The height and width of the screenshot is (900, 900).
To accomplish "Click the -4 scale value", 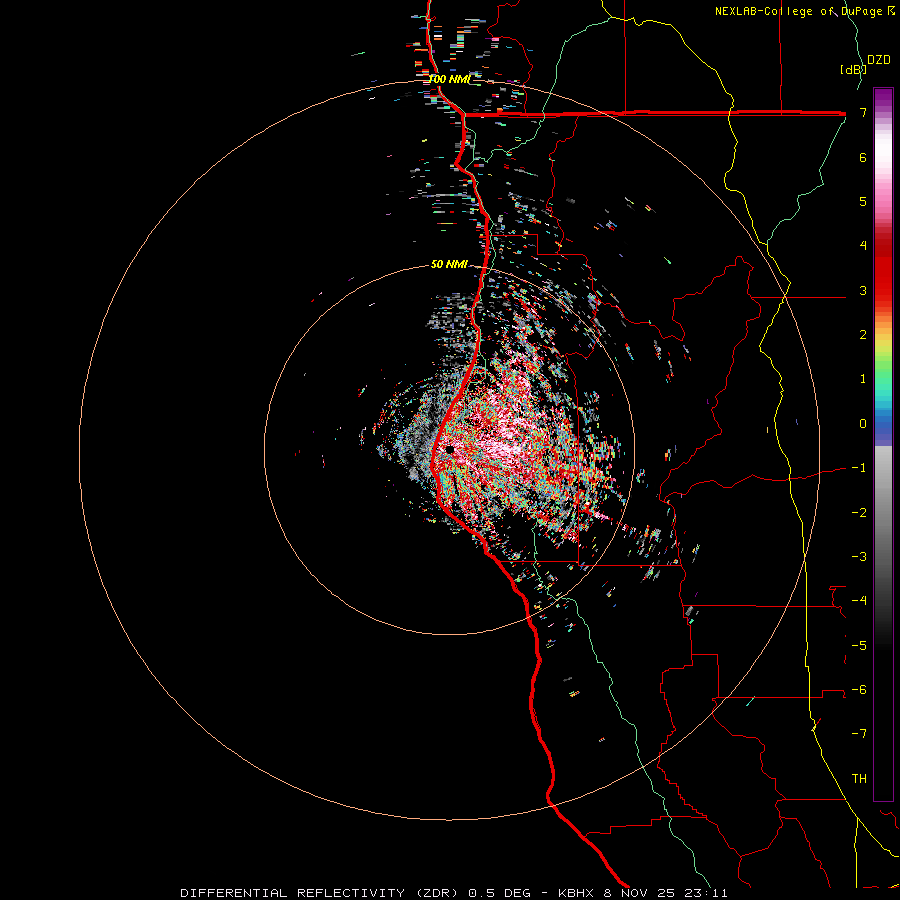I will [x=859, y=601].
